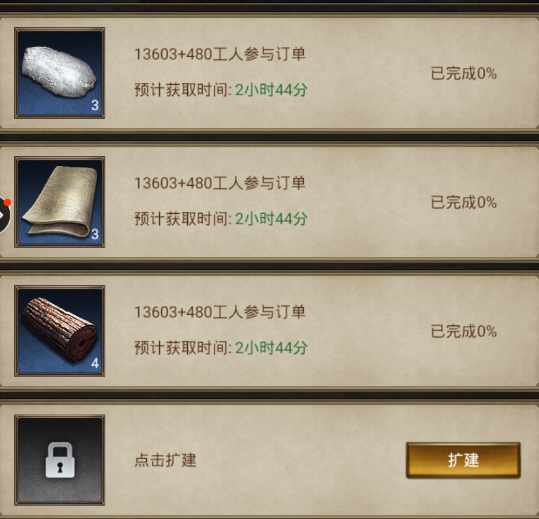Tap salt order worker count text
The height and width of the screenshot is (519, 539).
coord(220,54)
